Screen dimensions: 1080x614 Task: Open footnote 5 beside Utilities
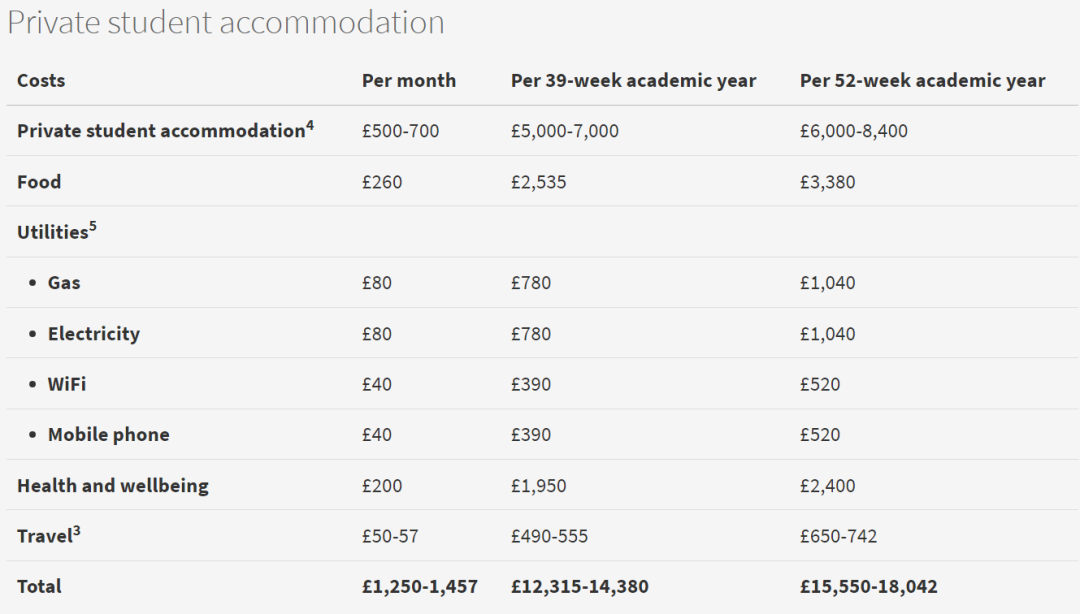(93, 226)
